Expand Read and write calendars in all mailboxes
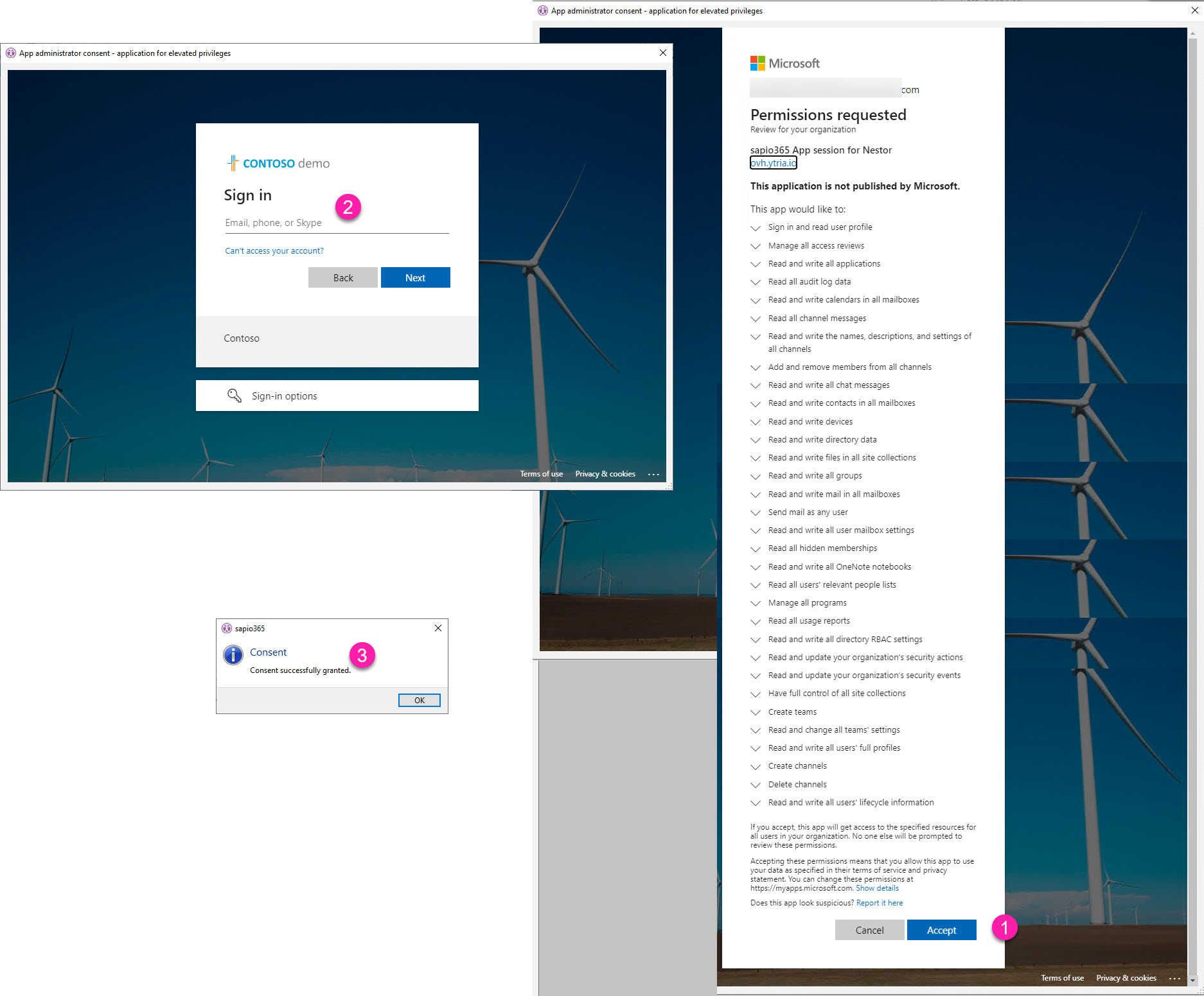 click(756, 300)
